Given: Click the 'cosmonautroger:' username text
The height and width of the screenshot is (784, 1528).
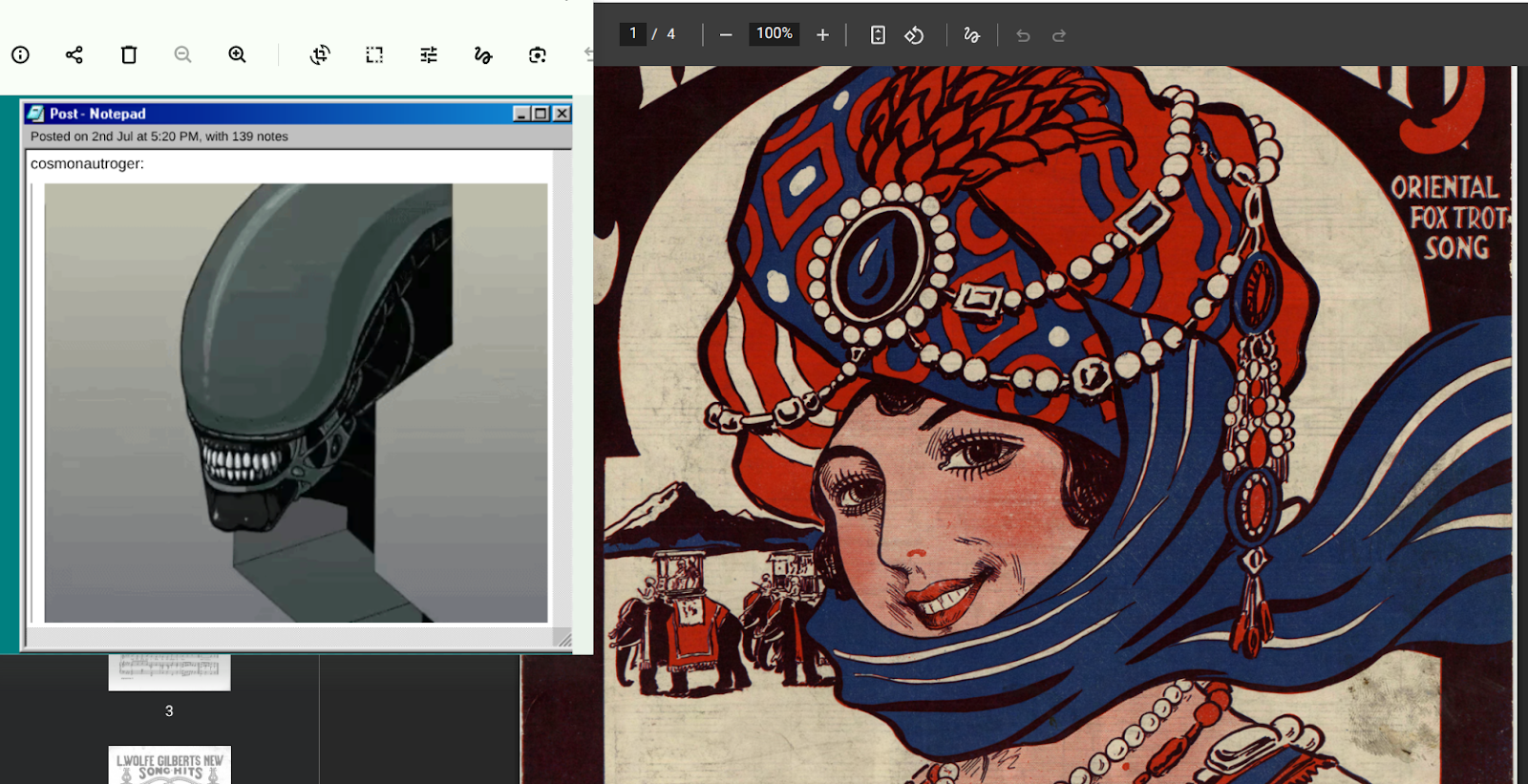Looking at the screenshot, I should point(87,163).
